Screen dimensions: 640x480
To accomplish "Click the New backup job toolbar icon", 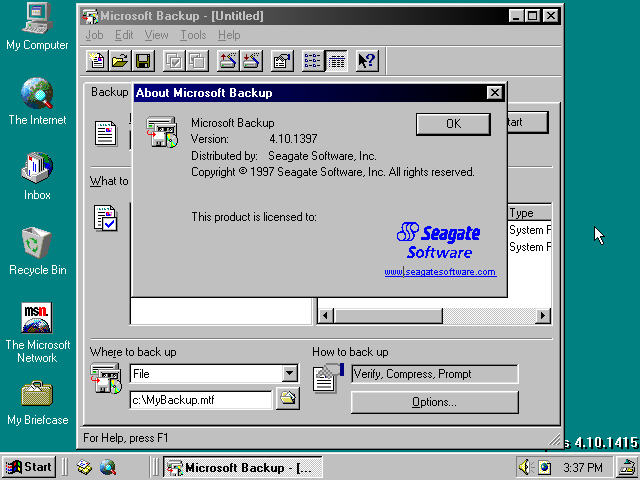I will pyautogui.click(x=97, y=61).
